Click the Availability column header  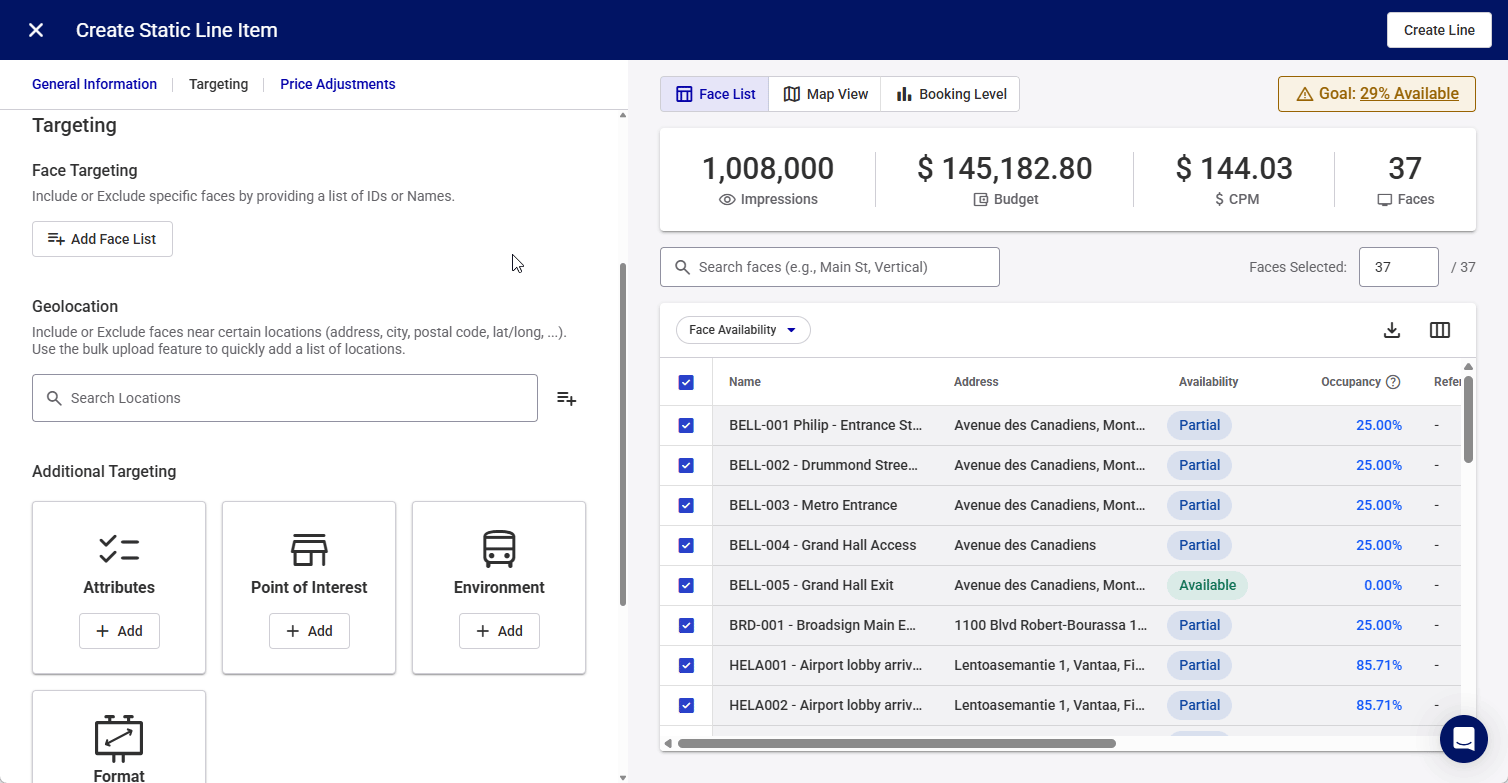tap(1208, 382)
